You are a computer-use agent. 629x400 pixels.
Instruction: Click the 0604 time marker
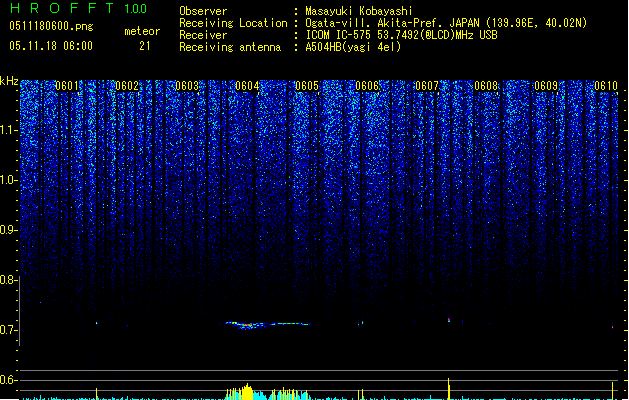[x=247, y=86]
